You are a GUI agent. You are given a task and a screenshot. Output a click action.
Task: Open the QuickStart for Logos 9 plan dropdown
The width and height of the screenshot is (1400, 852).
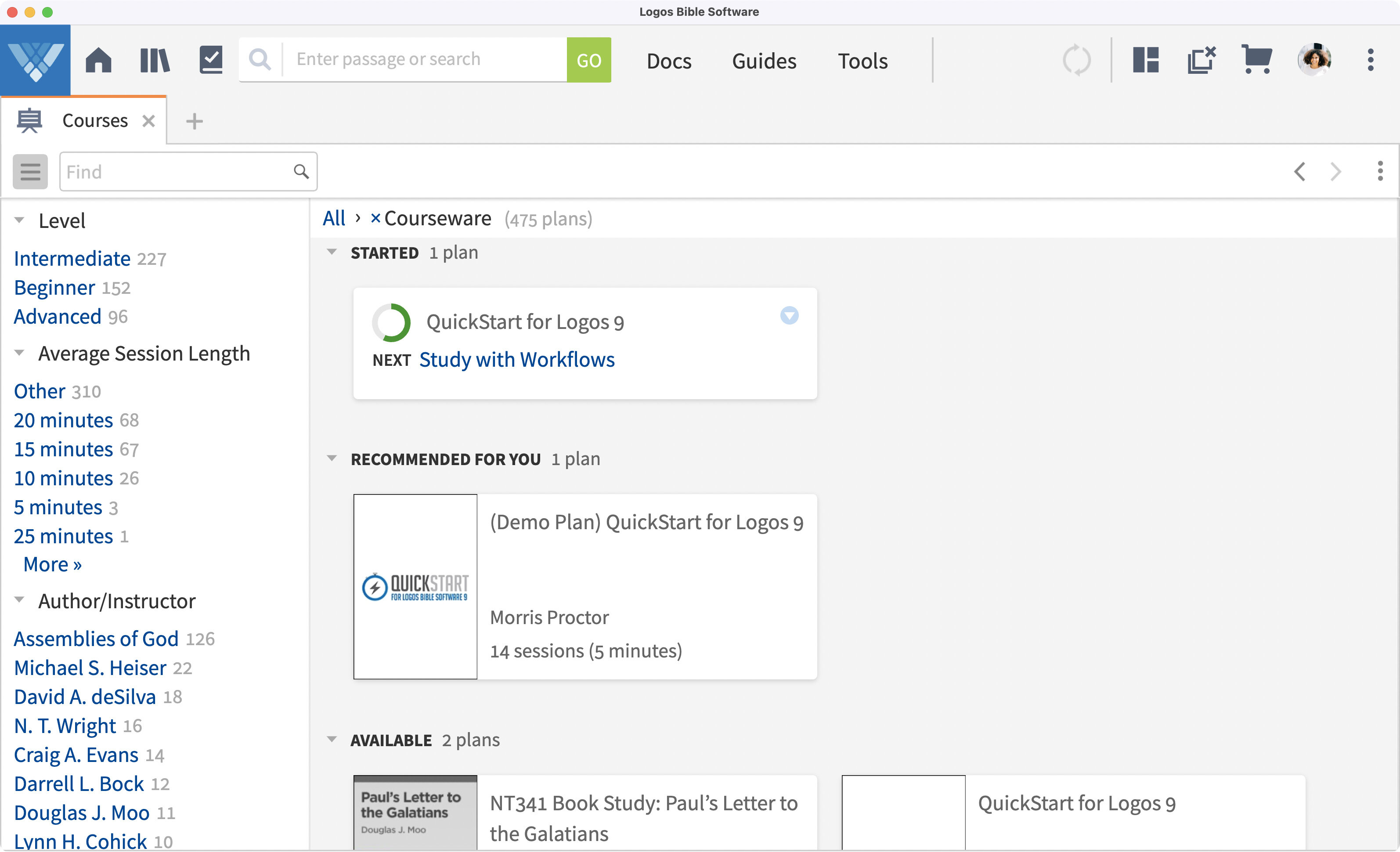(789, 315)
